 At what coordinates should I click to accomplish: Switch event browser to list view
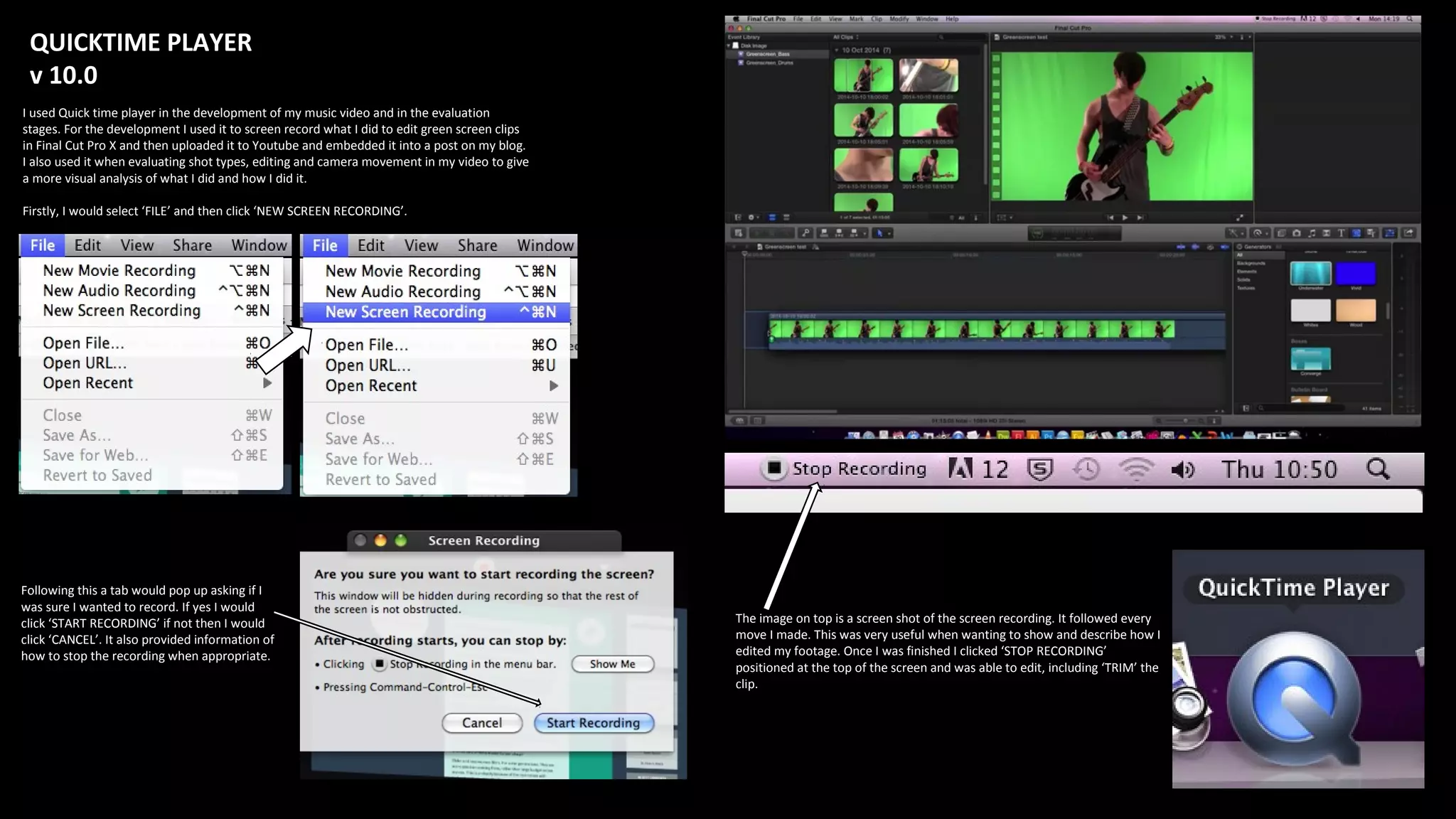click(786, 218)
